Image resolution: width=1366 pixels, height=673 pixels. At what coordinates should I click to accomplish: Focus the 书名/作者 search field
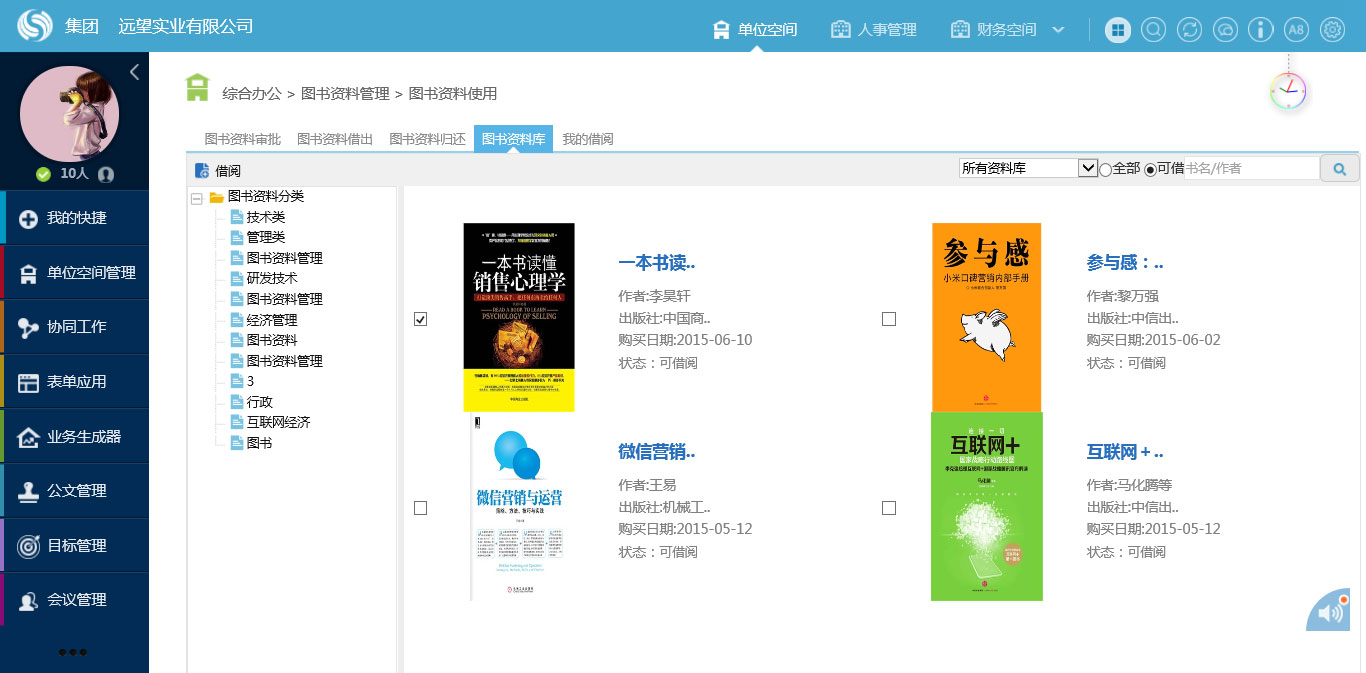[1252, 168]
